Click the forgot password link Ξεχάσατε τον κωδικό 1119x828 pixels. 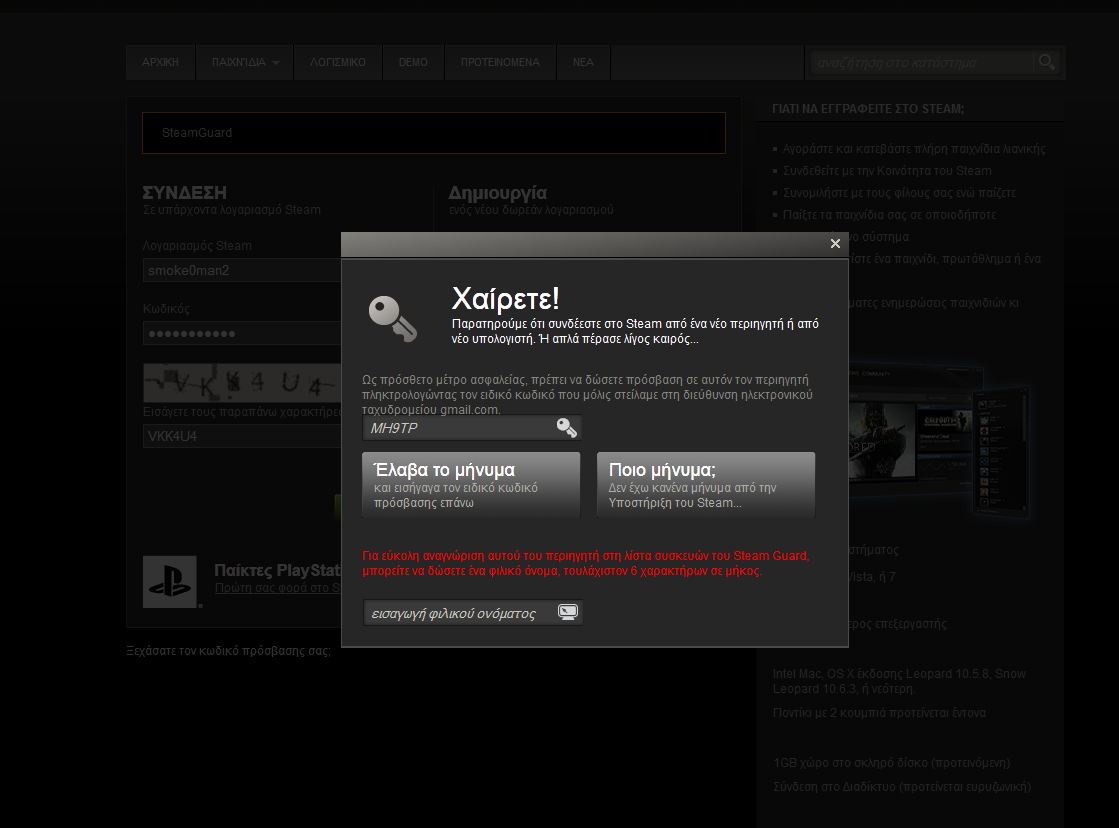228,651
